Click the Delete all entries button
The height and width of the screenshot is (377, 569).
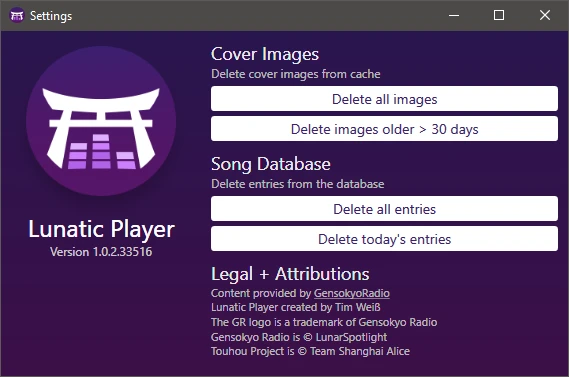point(384,209)
